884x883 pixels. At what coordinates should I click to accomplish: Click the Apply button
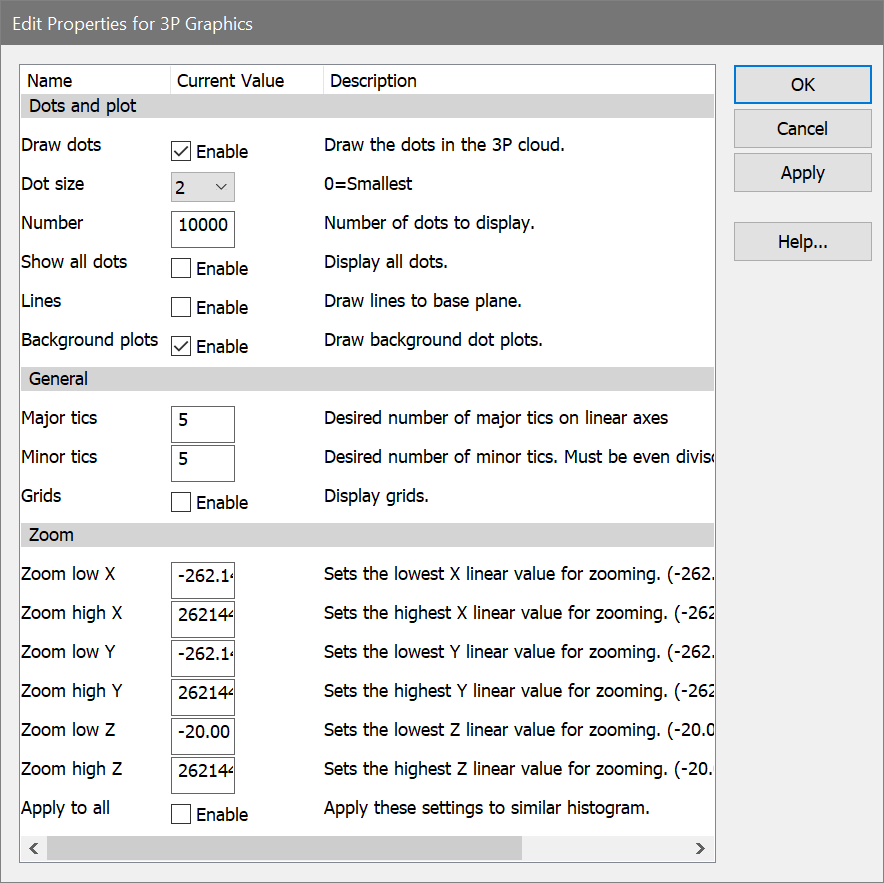point(802,173)
